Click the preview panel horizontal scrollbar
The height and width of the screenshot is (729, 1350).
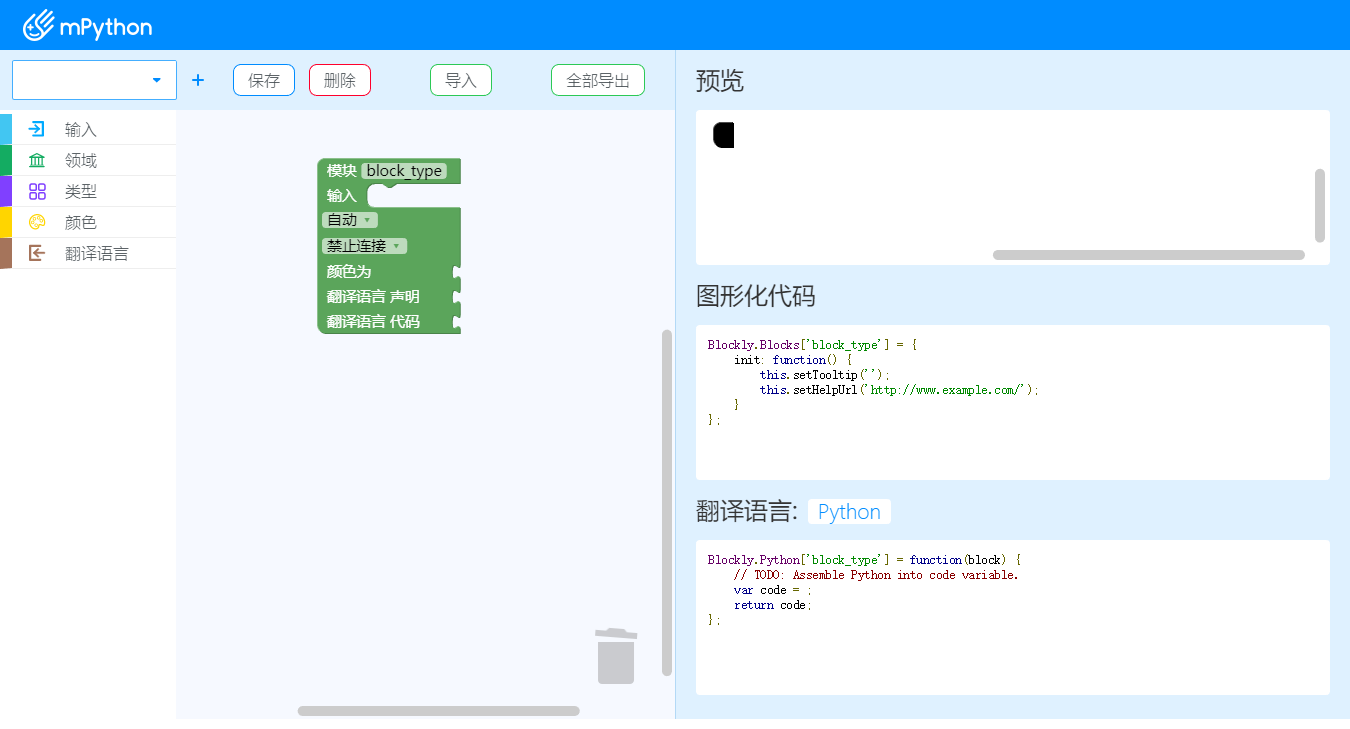pos(1149,255)
